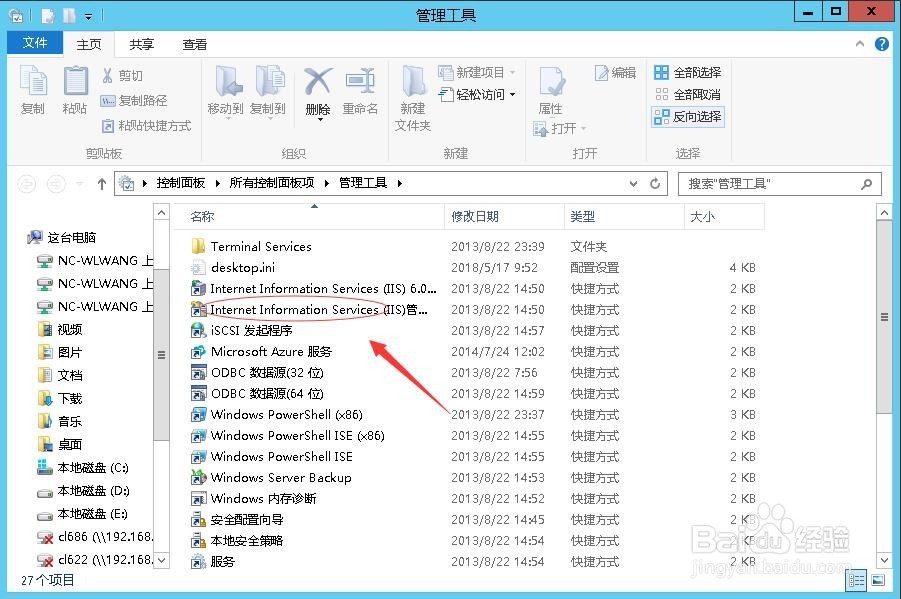Open the Easy access (轻松访问) dropdown
Screen dimensions: 901x599
tap(476, 94)
